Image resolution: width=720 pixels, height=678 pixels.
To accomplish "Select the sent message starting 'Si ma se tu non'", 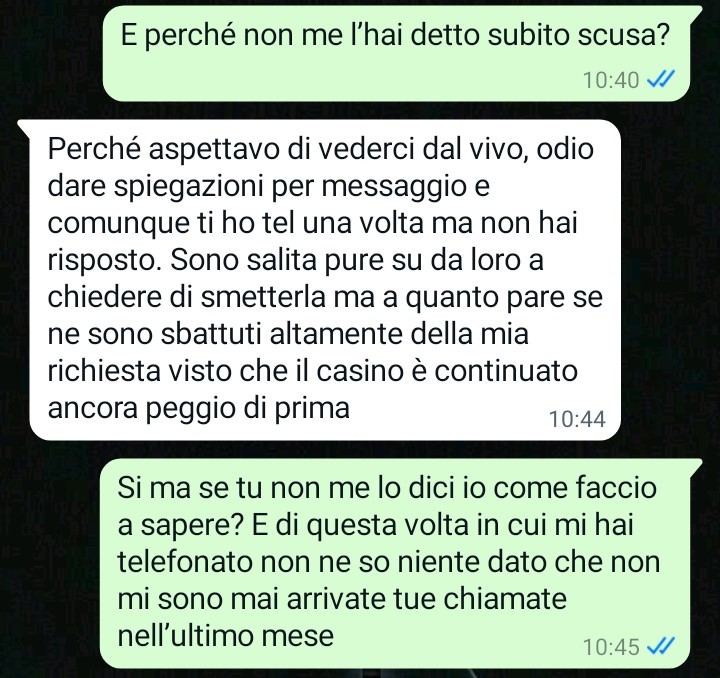I will click(x=395, y=564).
